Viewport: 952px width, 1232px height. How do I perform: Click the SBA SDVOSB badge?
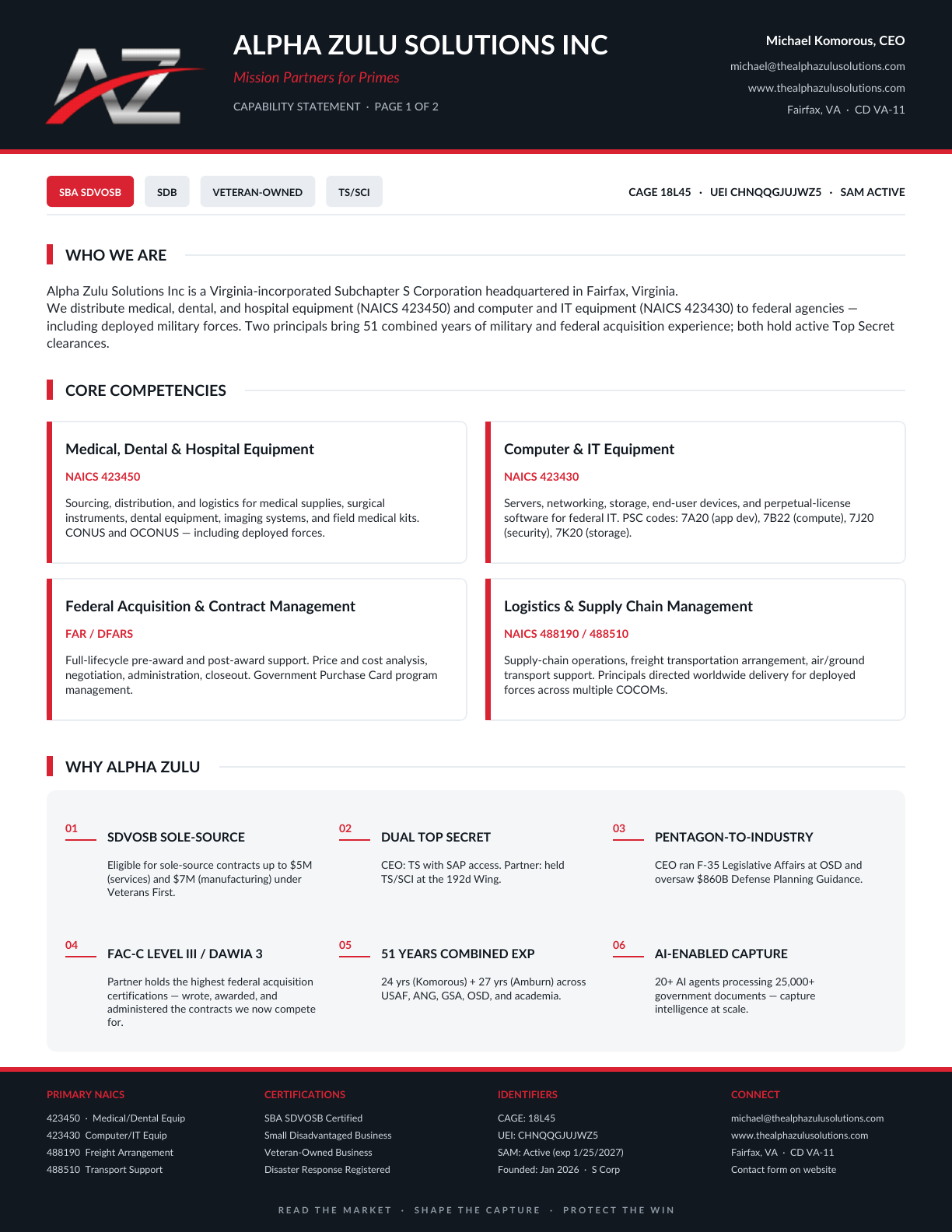click(x=90, y=192)
